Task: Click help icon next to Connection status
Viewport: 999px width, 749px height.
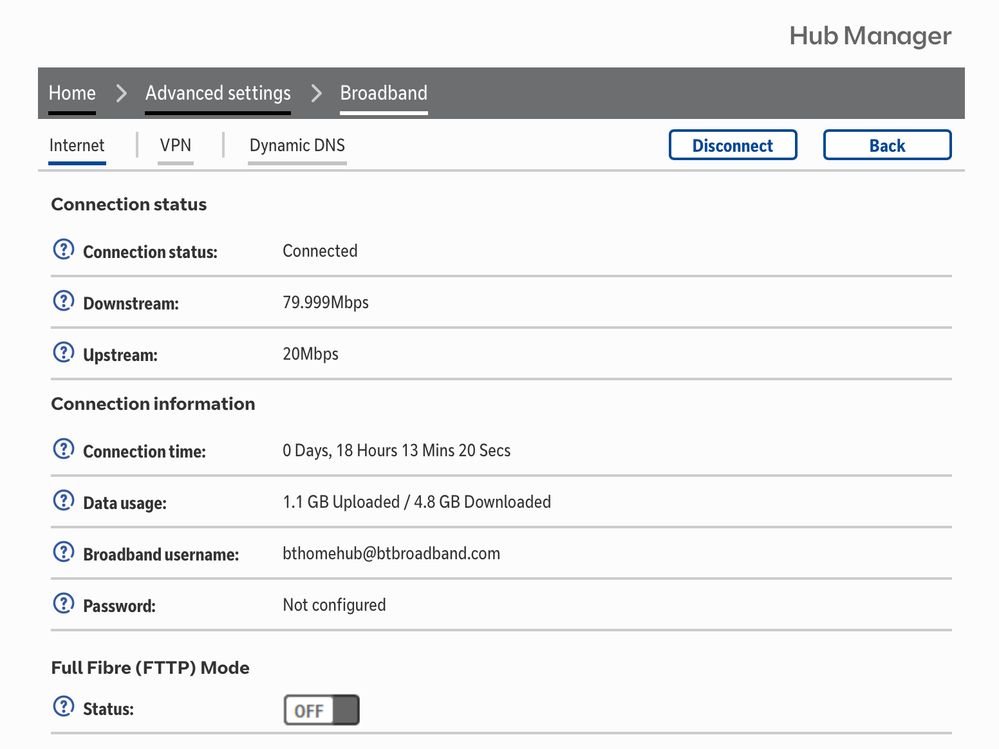Action: coord(63,250)
